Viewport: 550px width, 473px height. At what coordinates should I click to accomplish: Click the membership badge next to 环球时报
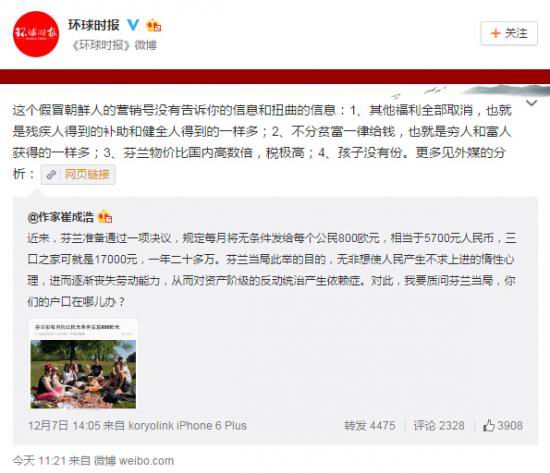click(154, 26)
